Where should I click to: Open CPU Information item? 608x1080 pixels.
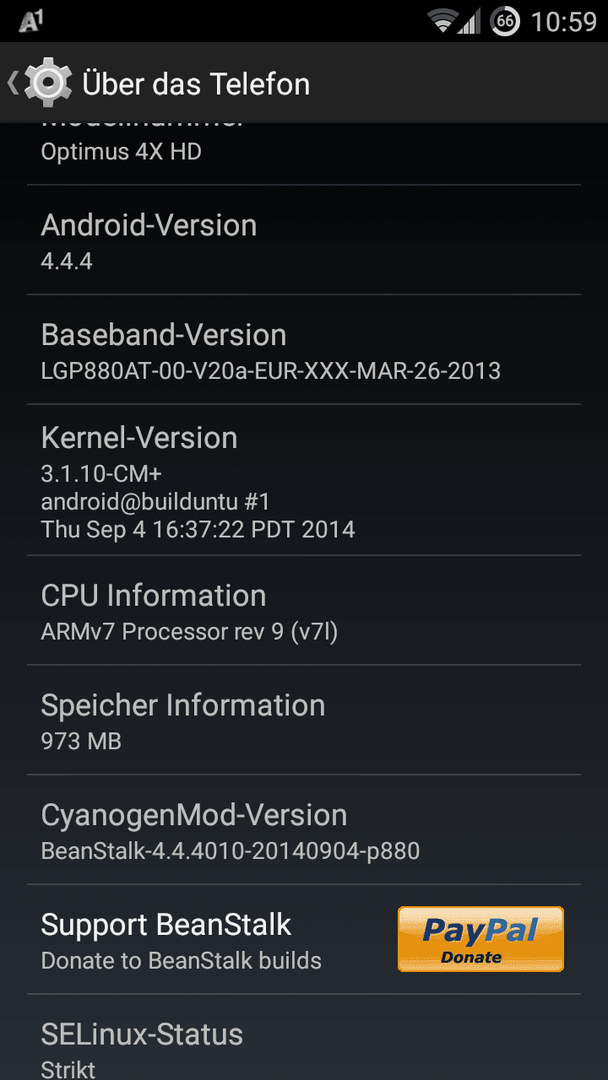coord(304,610)
